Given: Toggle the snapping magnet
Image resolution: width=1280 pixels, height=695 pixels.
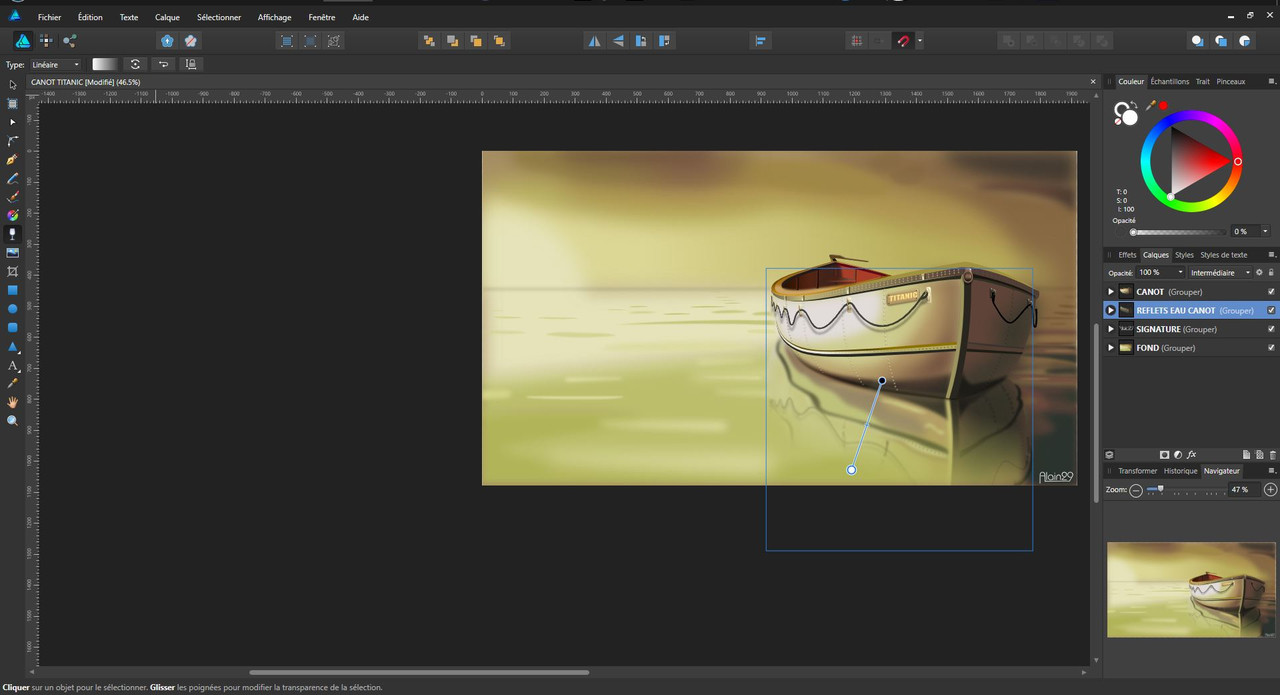Looking at the screenshot, I should (x=903, y=41).
